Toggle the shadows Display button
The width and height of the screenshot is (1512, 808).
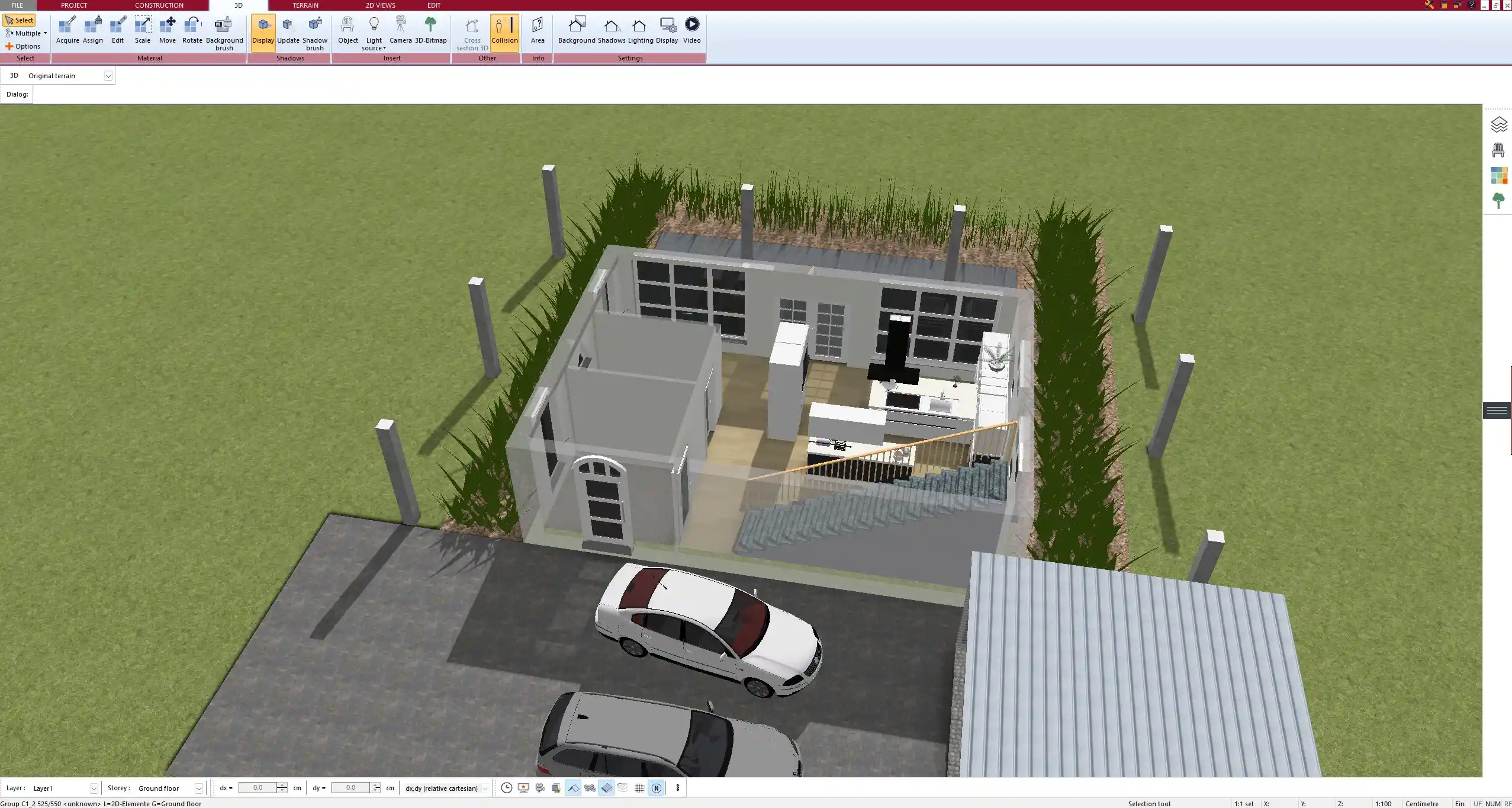[263, 33]
